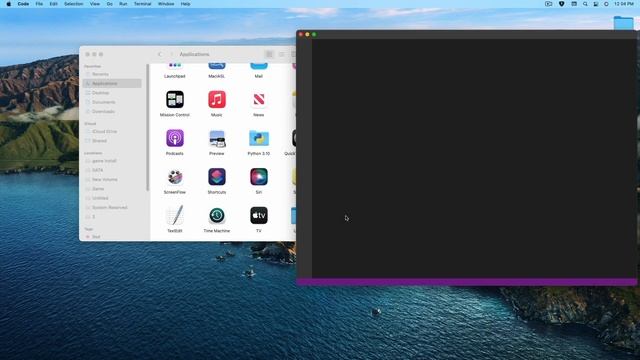Open the Shortcuts app icon
Image resolution: width=640 pixels, height=360 pixels.
[x=217, y=177]
